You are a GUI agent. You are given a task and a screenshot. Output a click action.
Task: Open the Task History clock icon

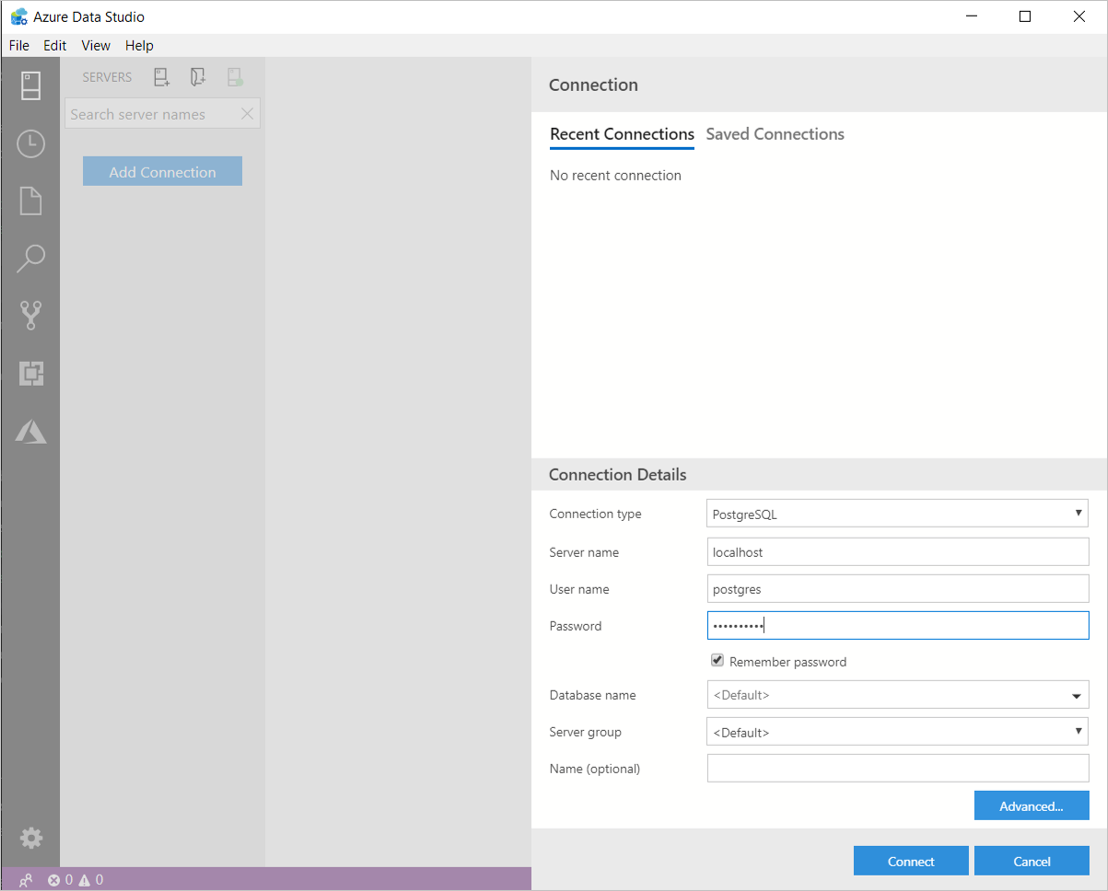pyautogui.click(x=30, y=143)
